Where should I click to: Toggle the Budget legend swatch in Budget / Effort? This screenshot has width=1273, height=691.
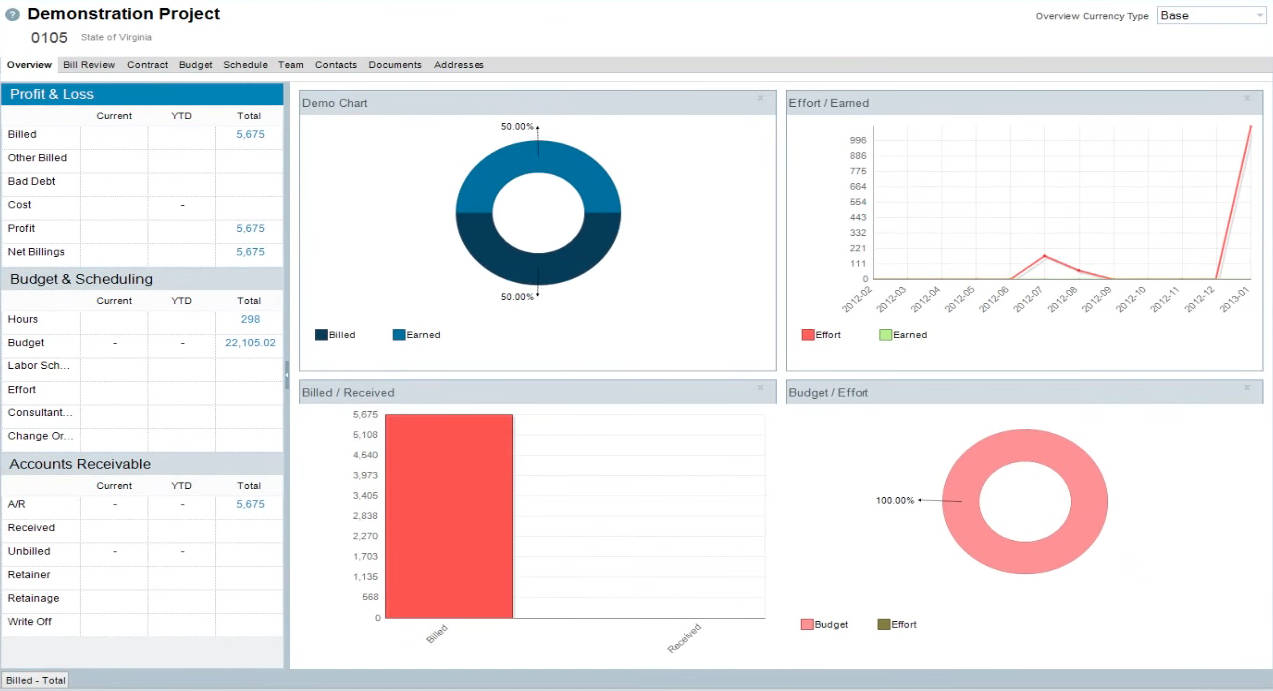(807, 624)
